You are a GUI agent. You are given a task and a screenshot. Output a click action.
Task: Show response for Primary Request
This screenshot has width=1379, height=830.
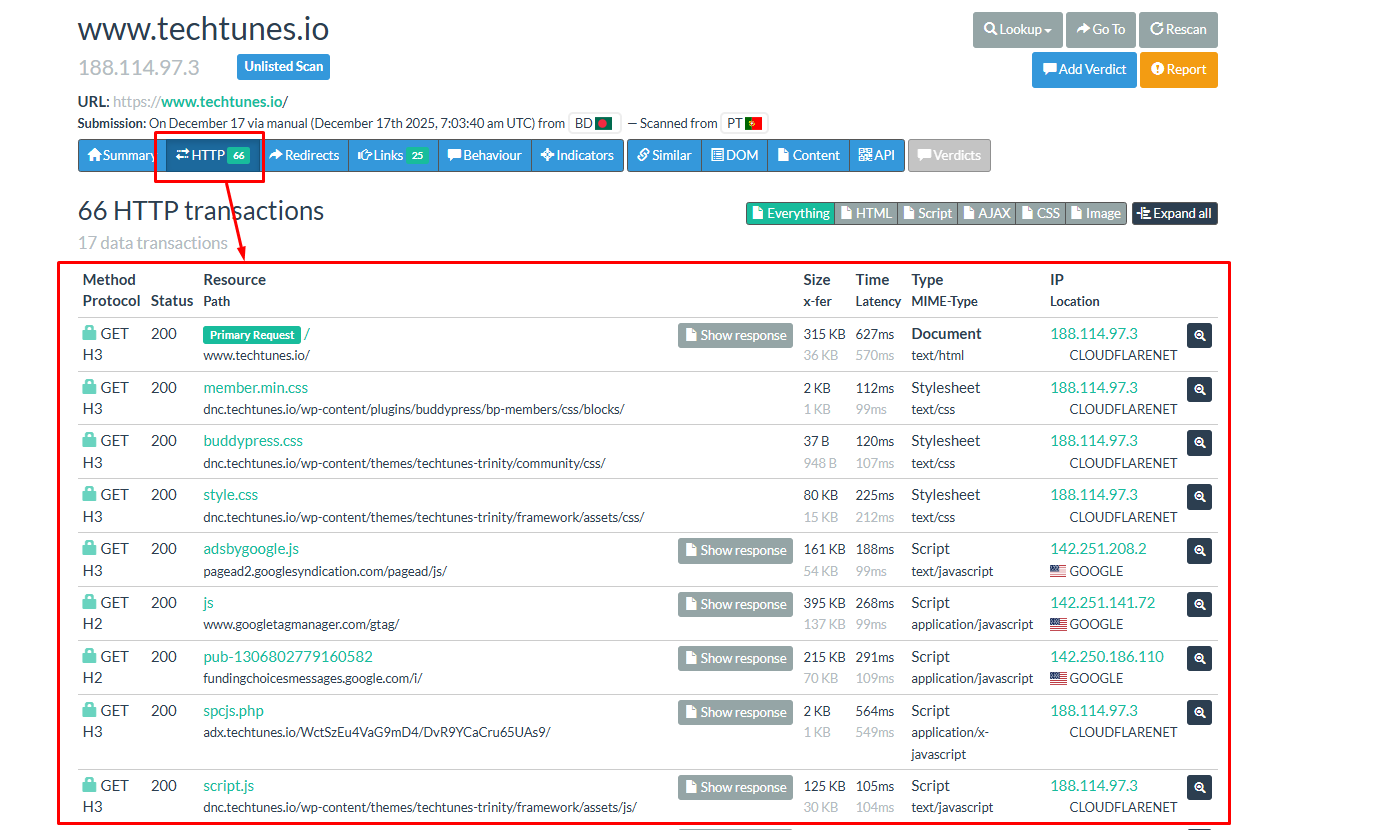[735, 336]
